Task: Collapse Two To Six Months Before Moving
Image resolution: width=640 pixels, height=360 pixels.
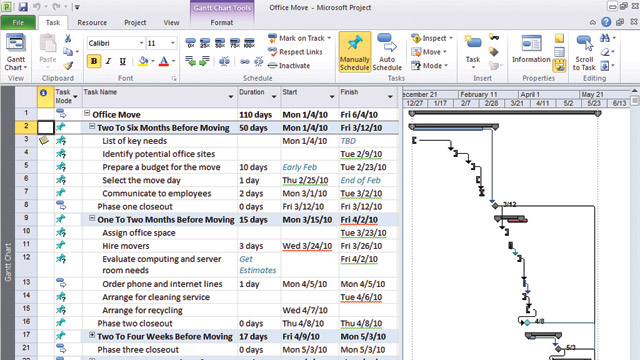Action: [x=92, y=127]
